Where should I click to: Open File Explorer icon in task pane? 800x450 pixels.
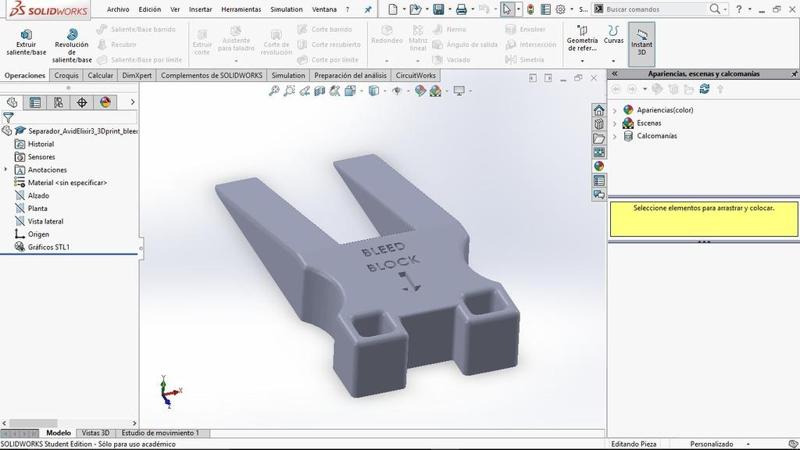point(598,138)
